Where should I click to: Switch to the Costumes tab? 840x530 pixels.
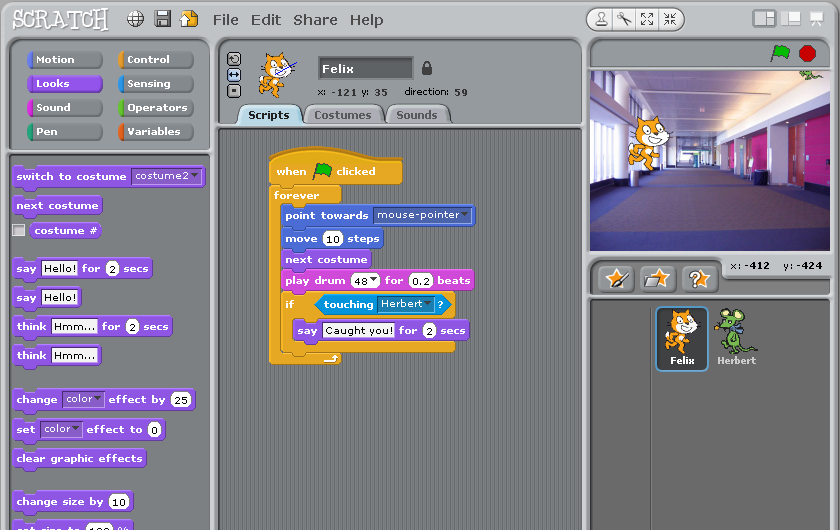pos(343,115)
